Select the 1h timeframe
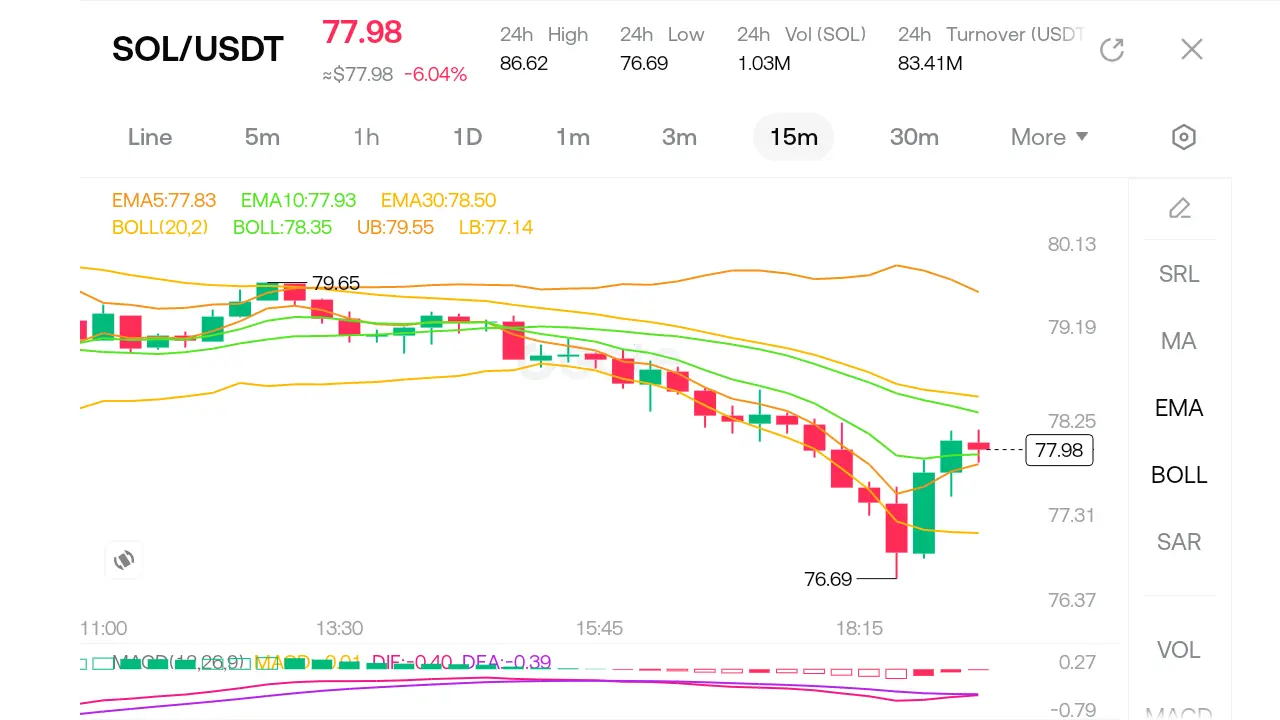 pyautogui.click(x=366, y=137)
